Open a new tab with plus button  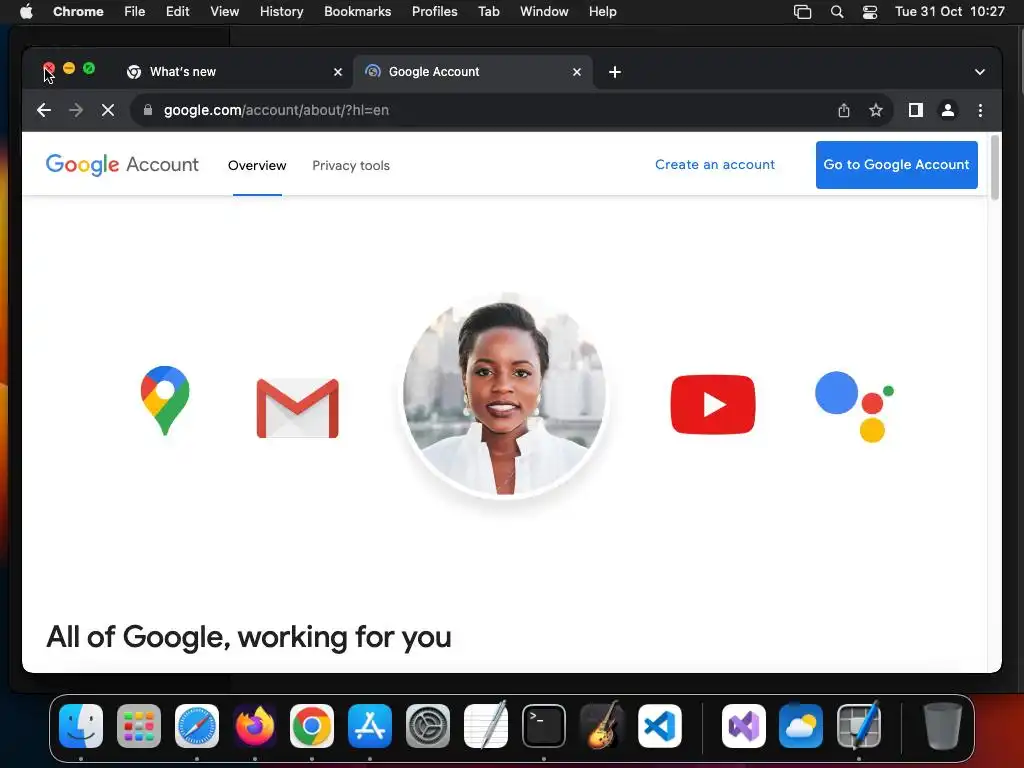tap(615, 72)
